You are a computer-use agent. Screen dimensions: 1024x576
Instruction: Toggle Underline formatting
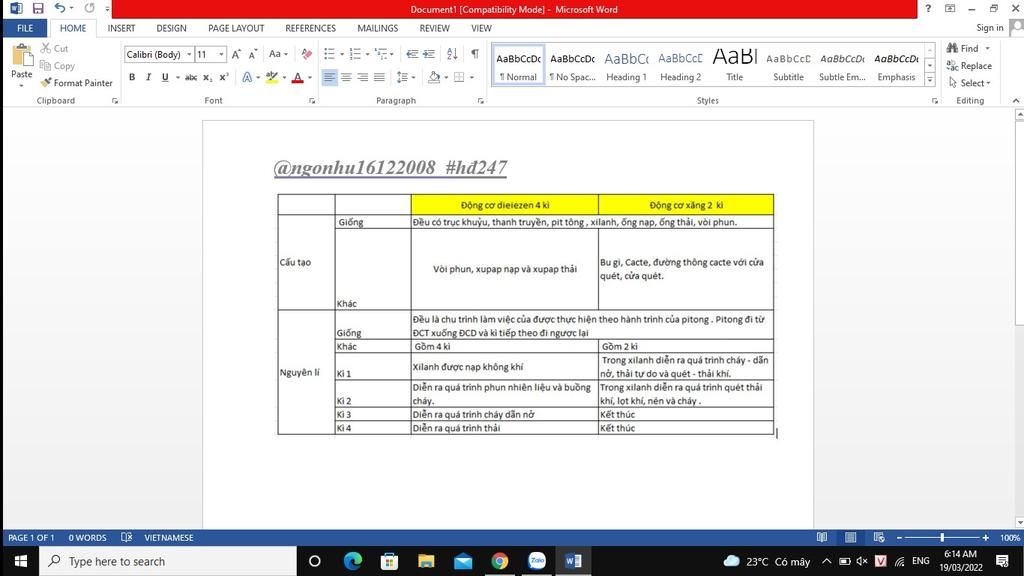coord(165,77)
